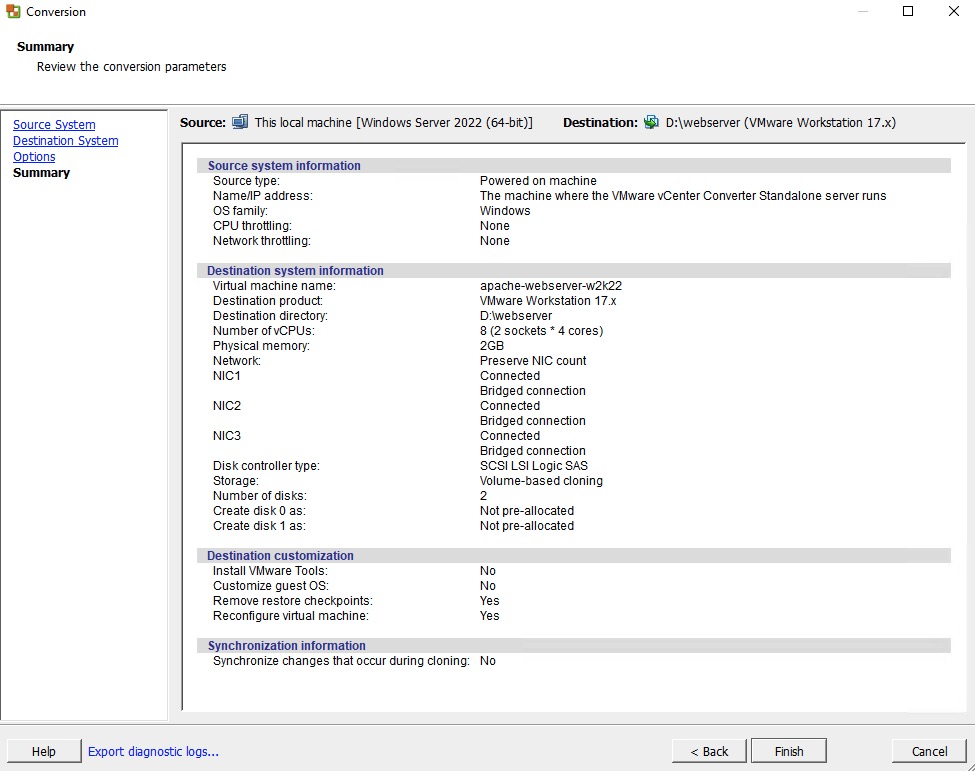The height and width of the screenshot is (771, 975).
Task: Select the value apache-webserver-w2k22
Action: coord(551,285)
